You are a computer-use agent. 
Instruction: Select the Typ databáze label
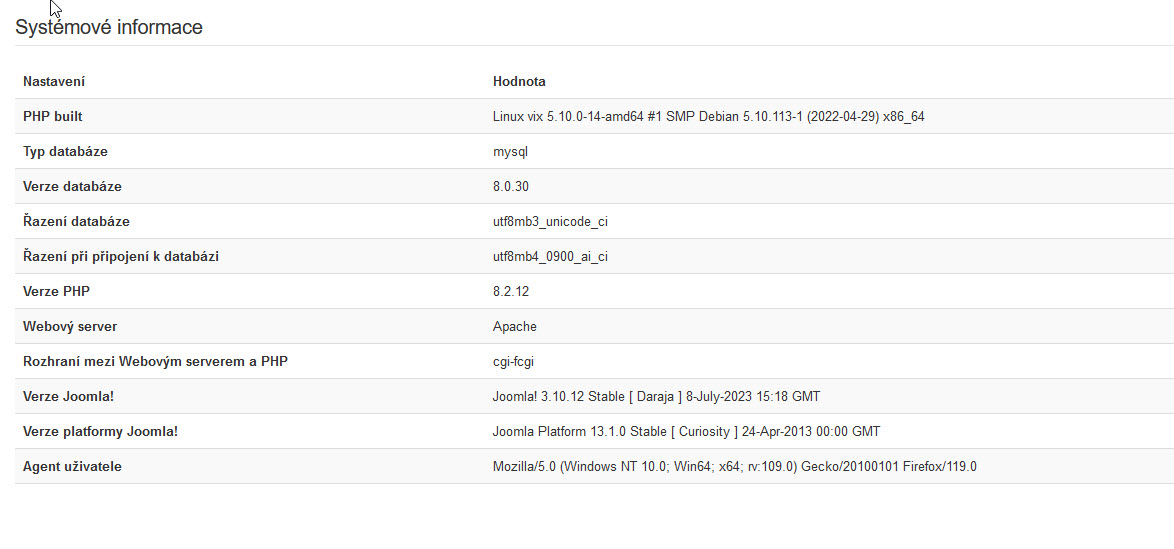pos(65,151)
